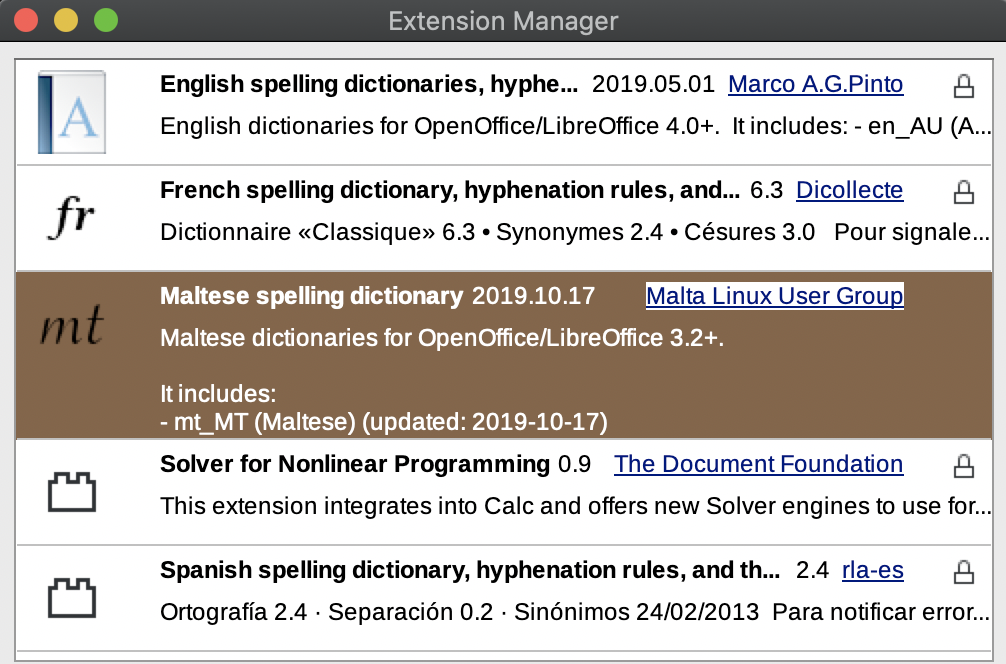This screenshot has width=1006, height=664.
Task: Click the English dictionaries extension icon
Action: click(x=72, y=110)
